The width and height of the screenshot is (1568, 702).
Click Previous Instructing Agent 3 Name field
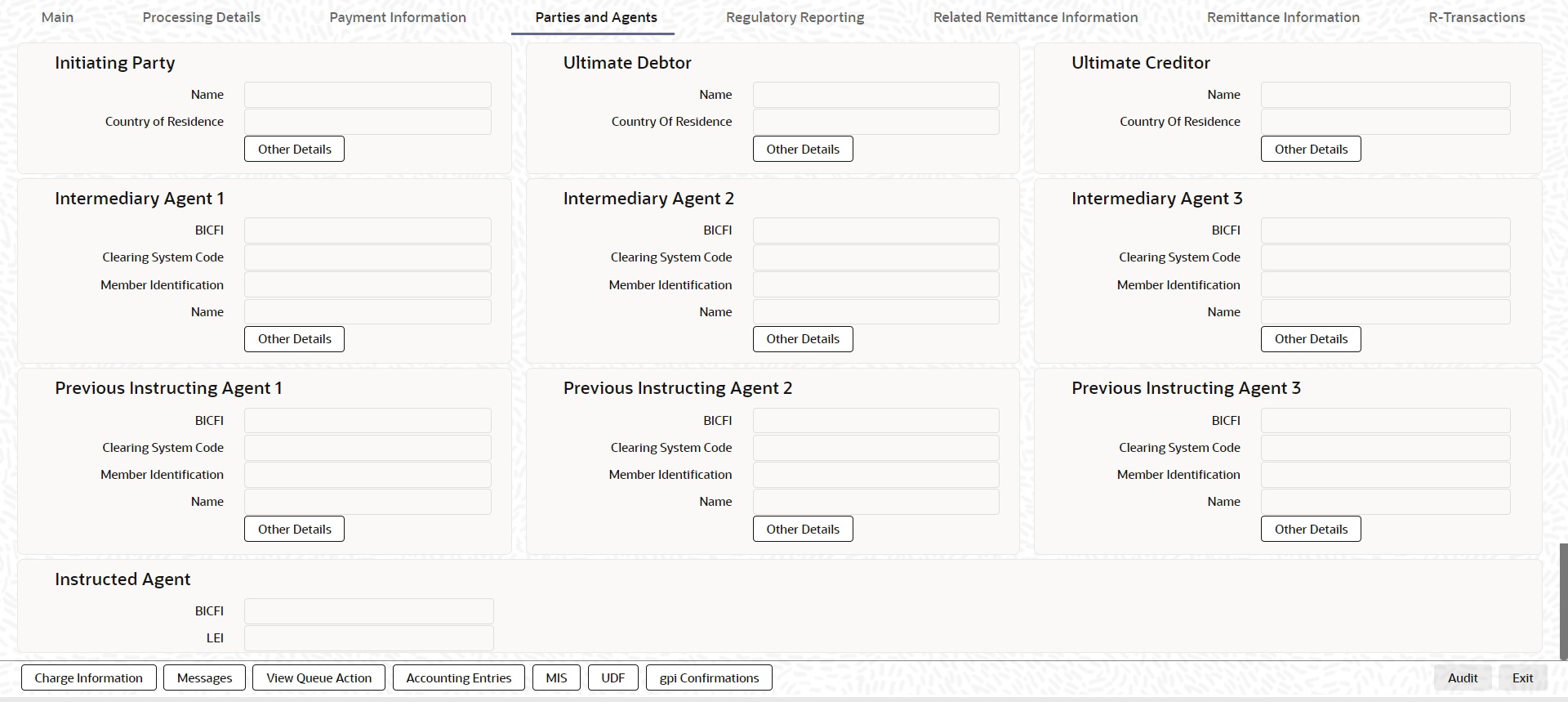point(1385,502)
